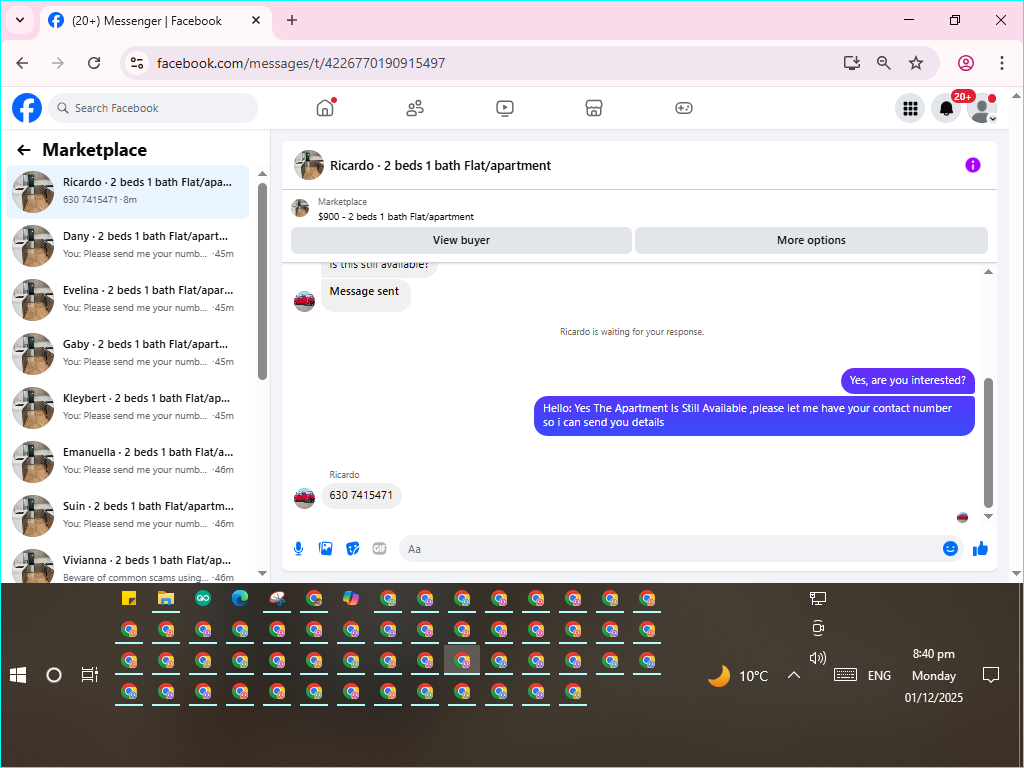The image size is (1024, 768).
Task: Open the Suin conversation
Action: 128,516
